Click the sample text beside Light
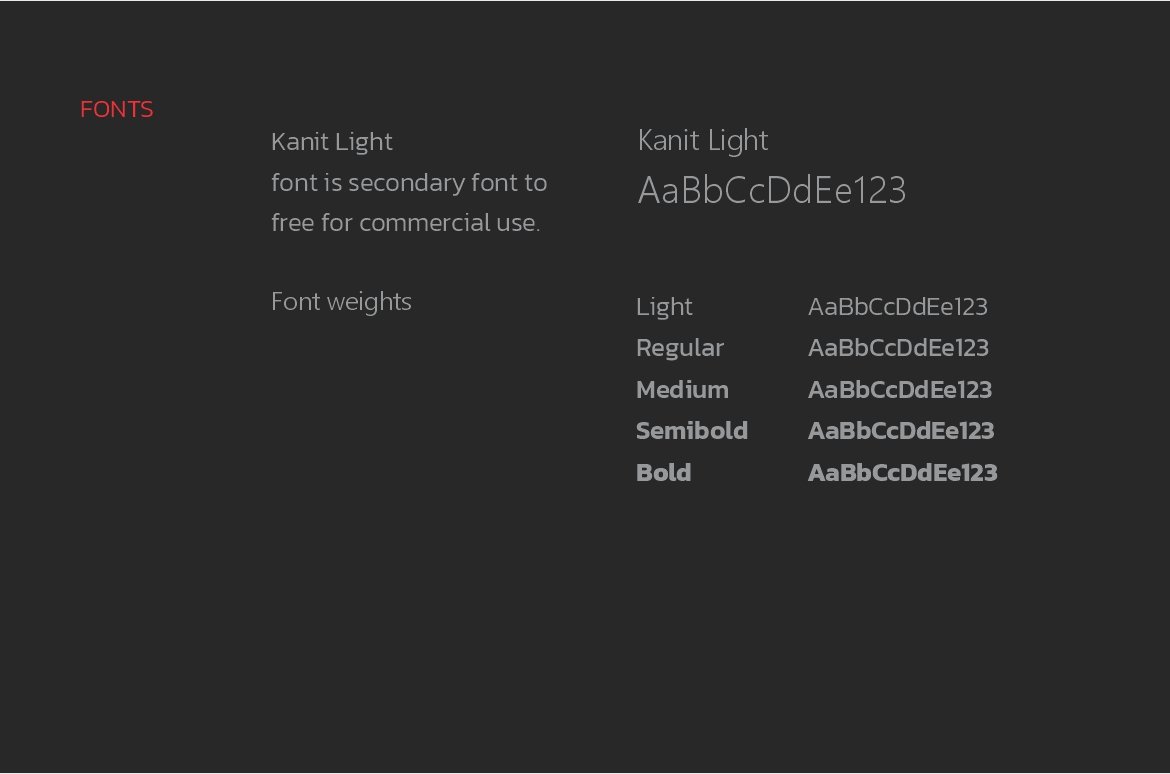 tap(898, 307)
